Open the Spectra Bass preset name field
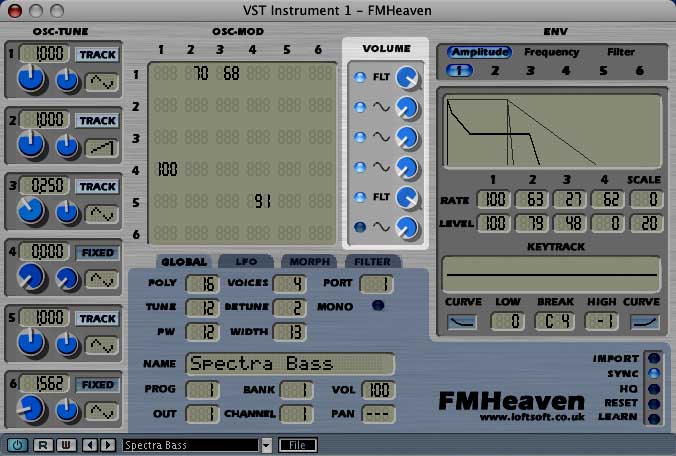 coord(191,445)
